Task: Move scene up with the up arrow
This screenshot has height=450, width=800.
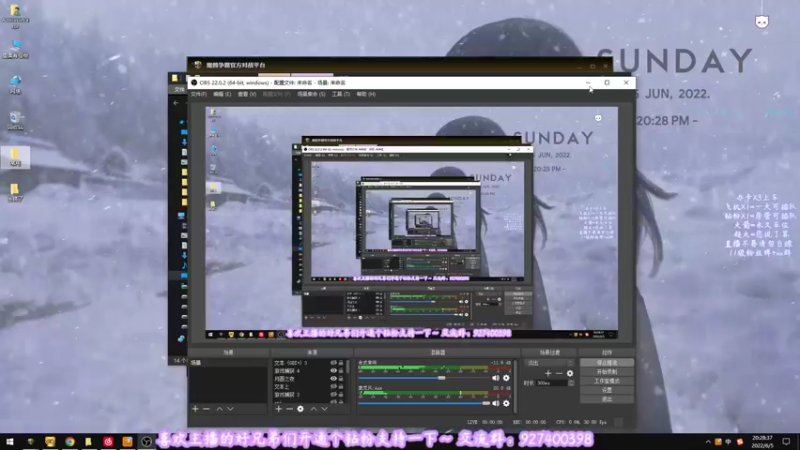Action: pyautogui.click(x=219, y=409)
